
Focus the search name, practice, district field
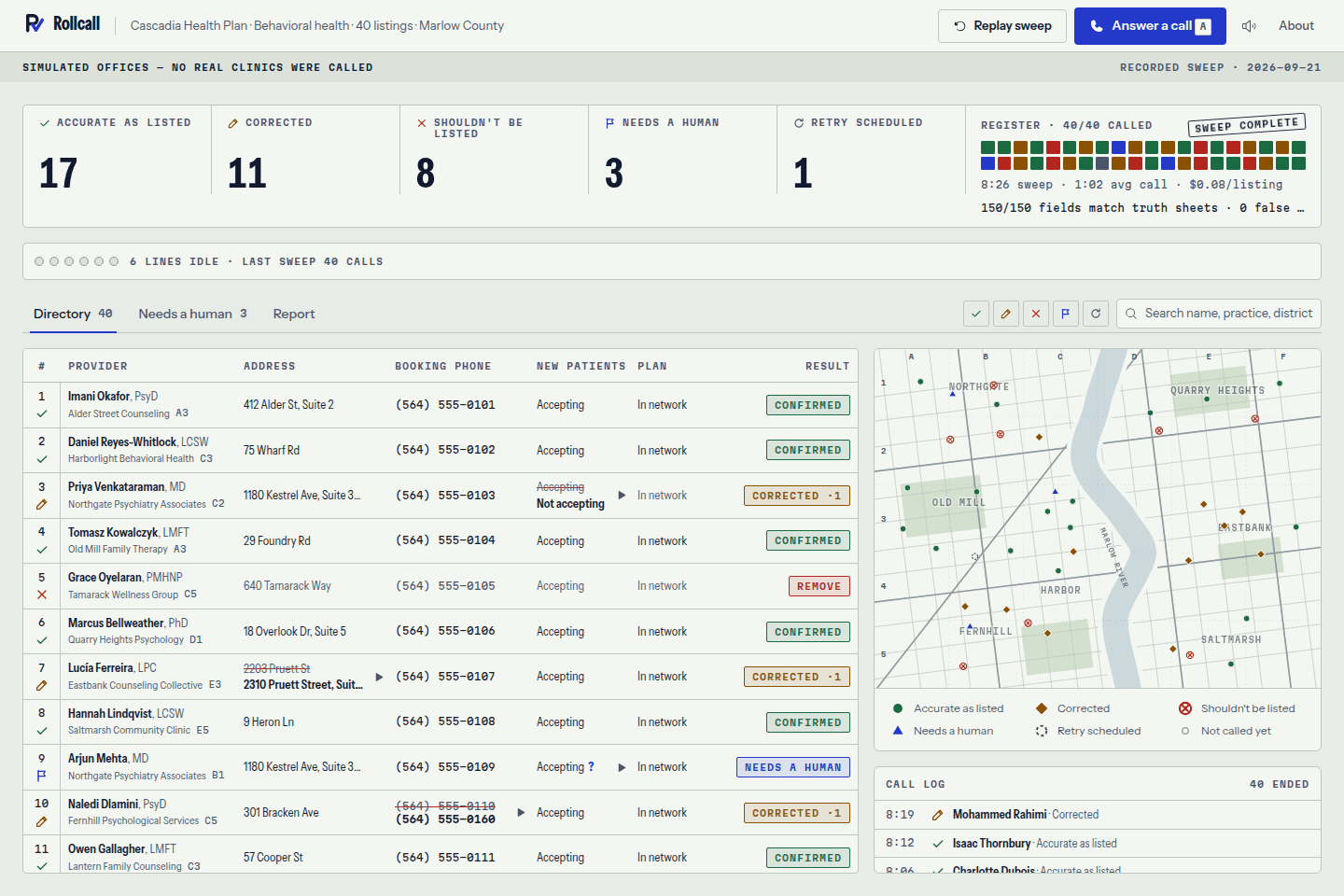tap(1219, 314)
